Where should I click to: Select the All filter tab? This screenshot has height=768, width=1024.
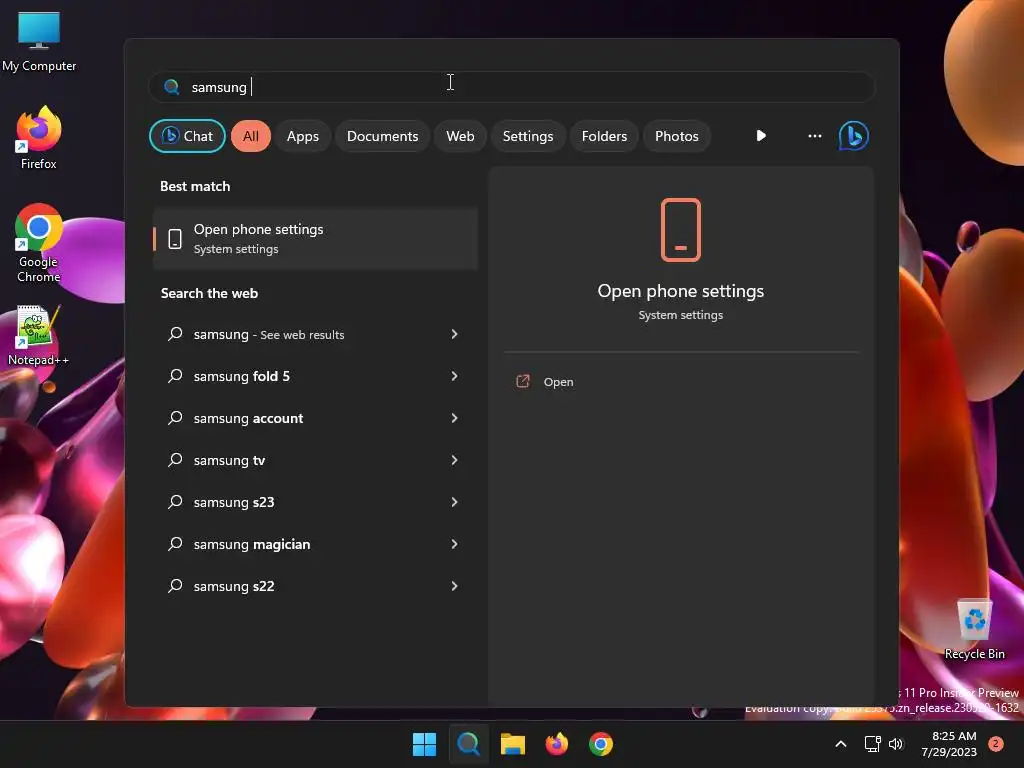click(x=251, y=136)
